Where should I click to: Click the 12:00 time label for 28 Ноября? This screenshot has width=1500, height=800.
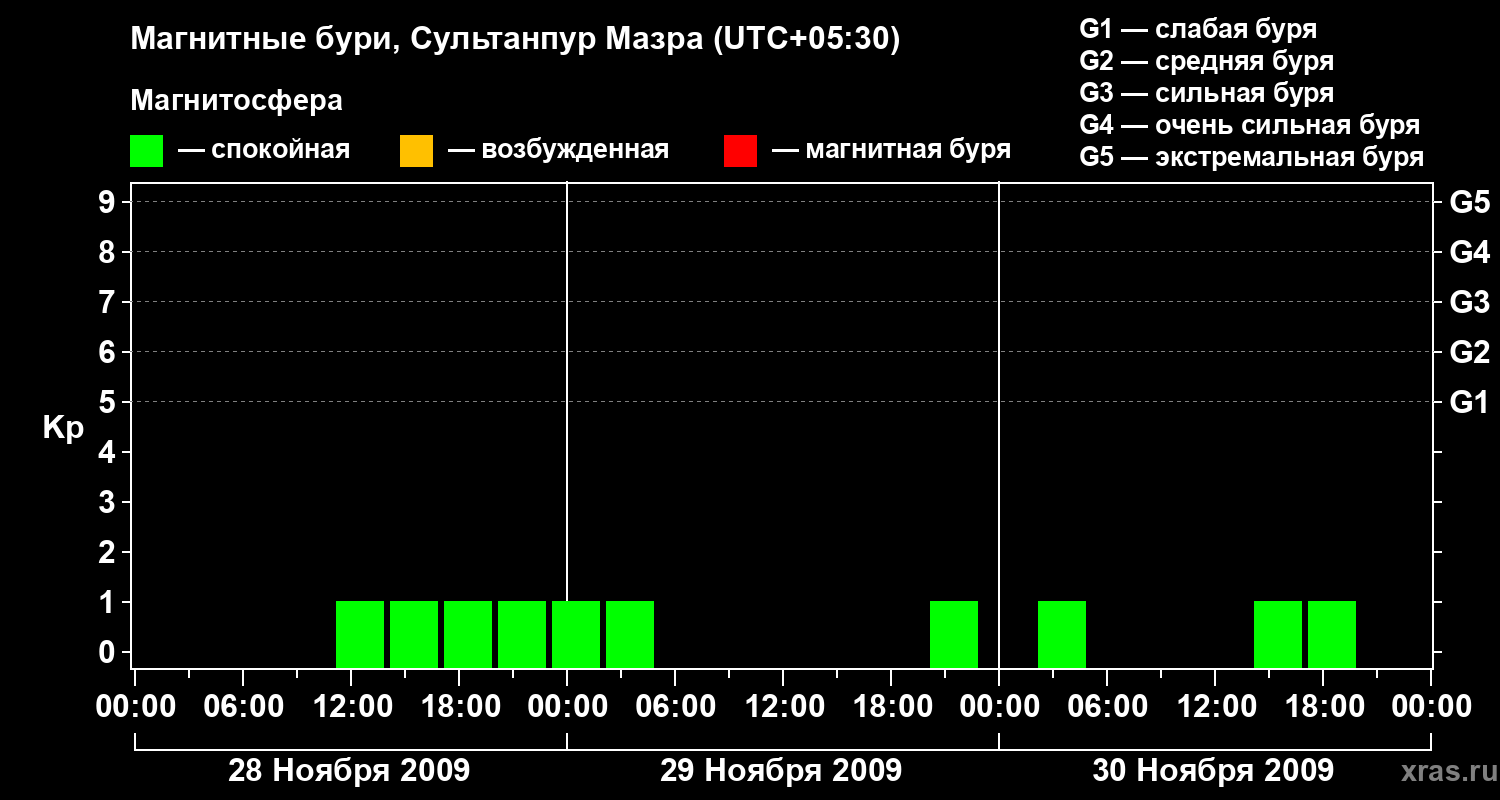[x=351, y=706]
